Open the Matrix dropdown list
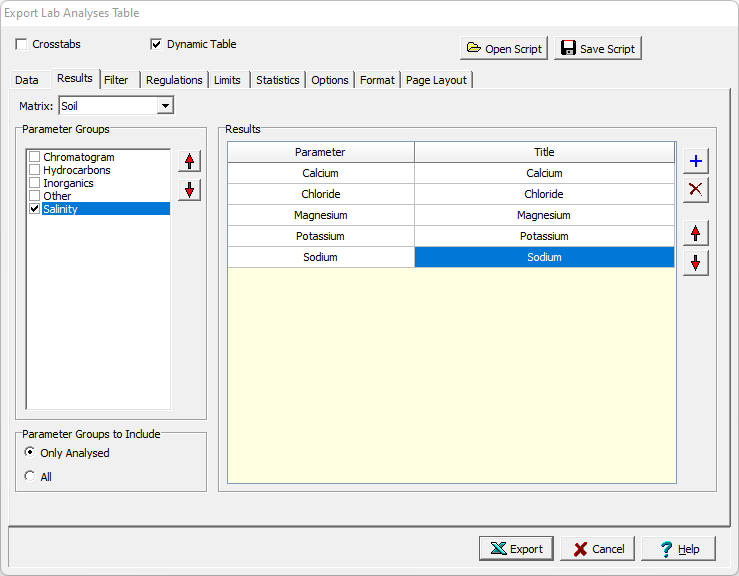 [x=165, y=106]
